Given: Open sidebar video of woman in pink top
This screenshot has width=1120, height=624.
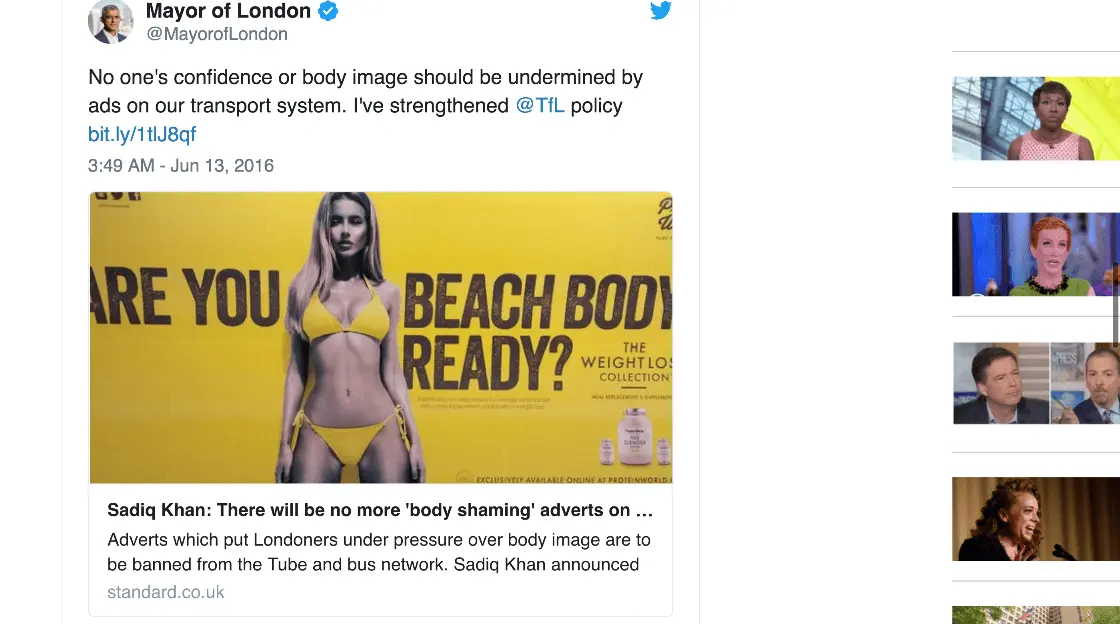Looking at the screenshot, I should (x=1036, y=119).
